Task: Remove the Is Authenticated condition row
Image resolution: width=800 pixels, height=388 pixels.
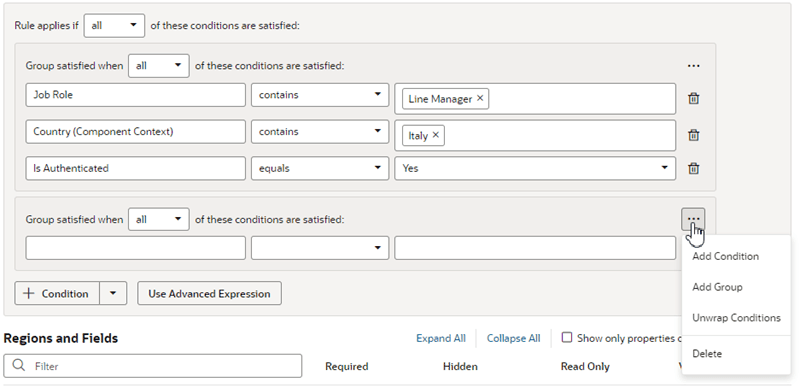Action: 693,168
